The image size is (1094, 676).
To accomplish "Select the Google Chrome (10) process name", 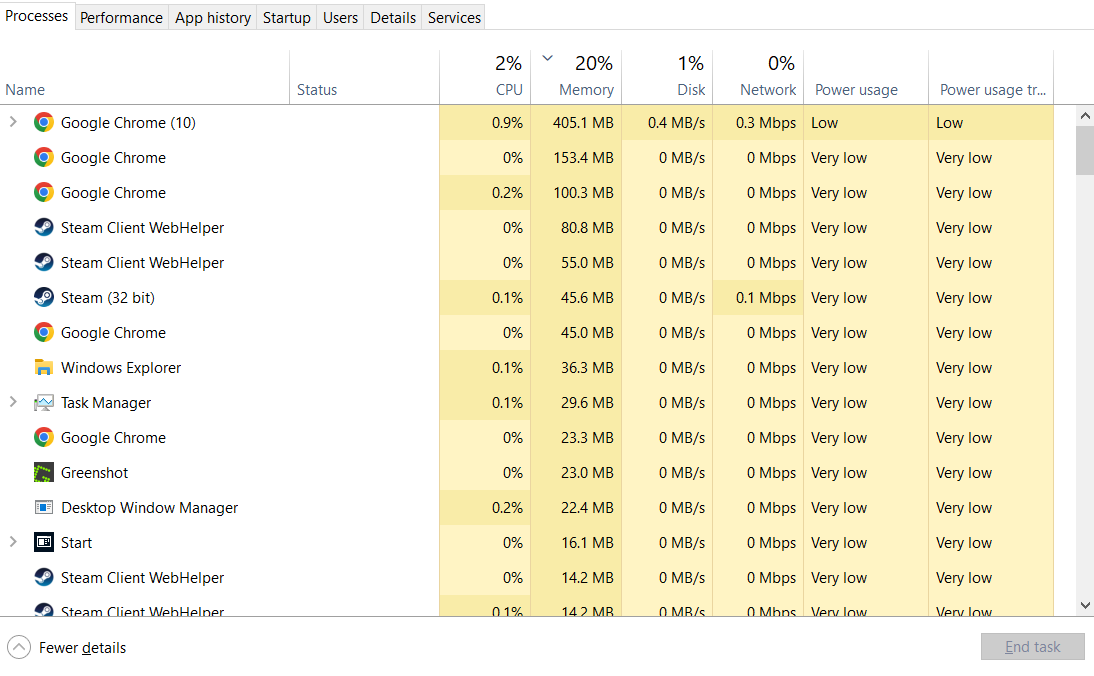I will click(x=128, y=123).
